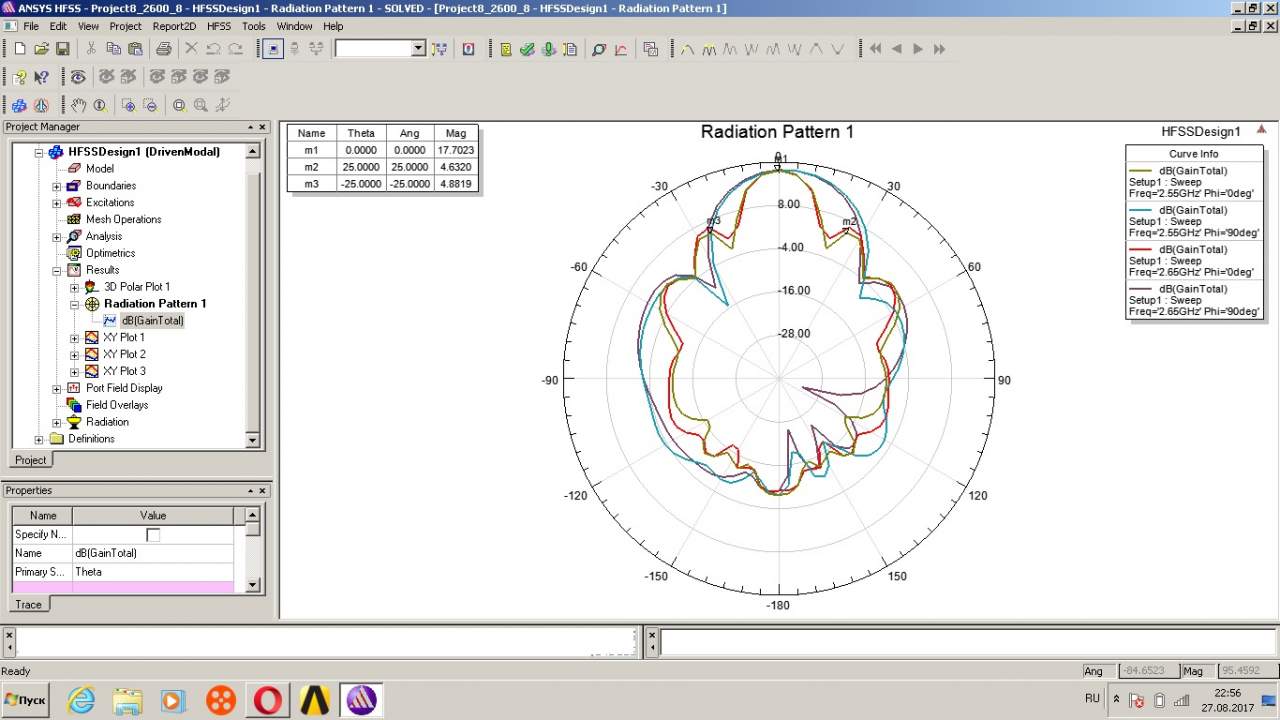Image resolution: width=1280 pixels, height=720 pixels.
Task: Click the Paste clipboard toolbar icon
Action: 135,49
